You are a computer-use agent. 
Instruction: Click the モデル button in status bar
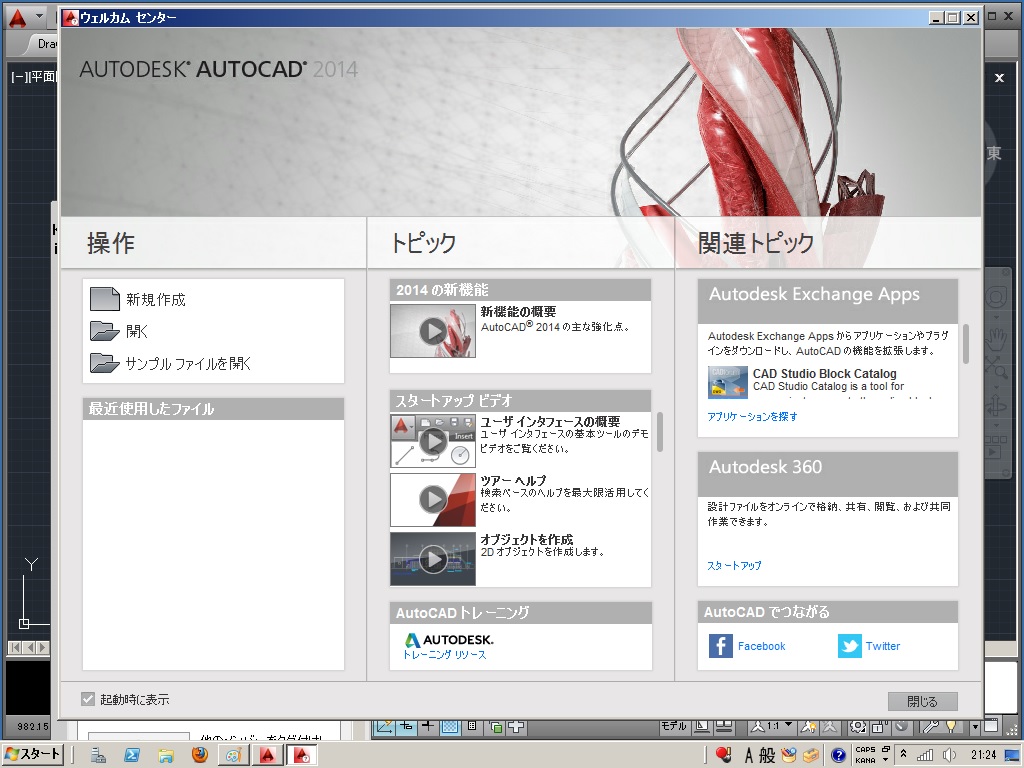673,726
